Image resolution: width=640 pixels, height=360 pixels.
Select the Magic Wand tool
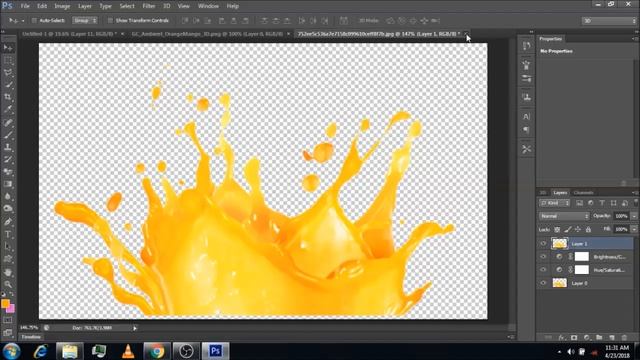(x=8, y=85)
